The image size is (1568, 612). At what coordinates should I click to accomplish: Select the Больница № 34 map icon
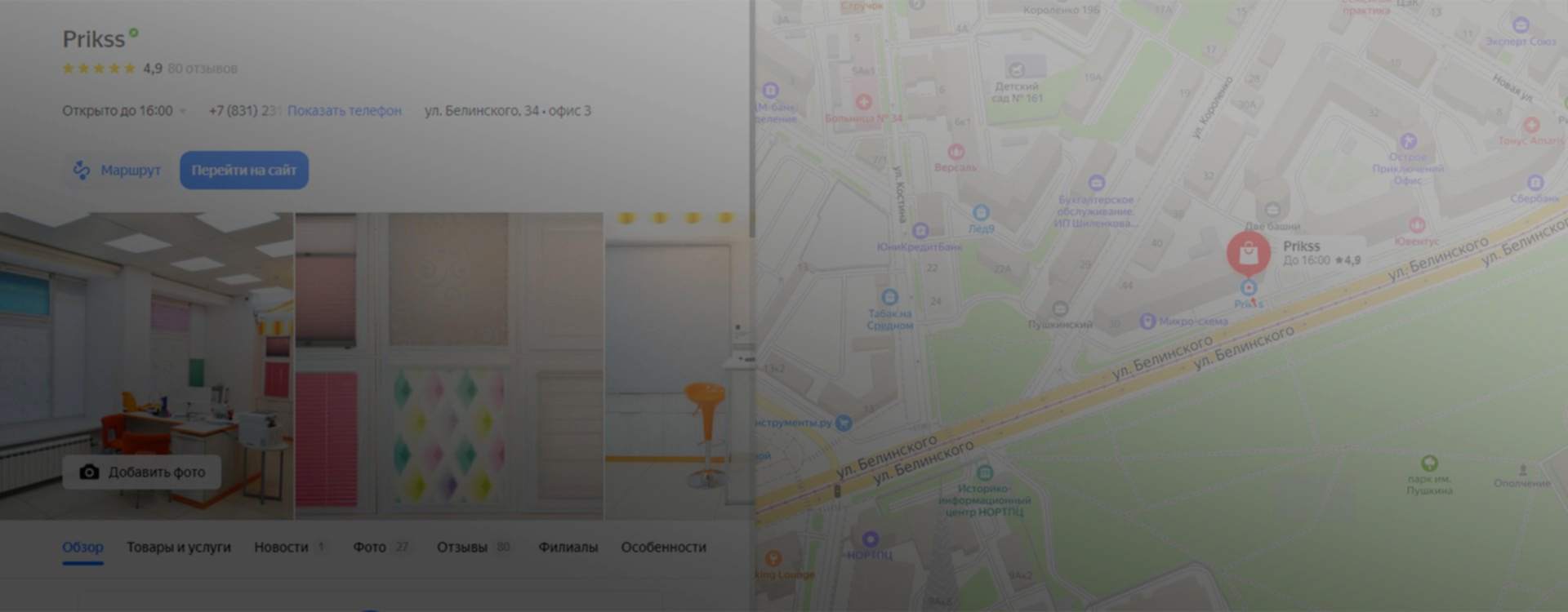863,102
